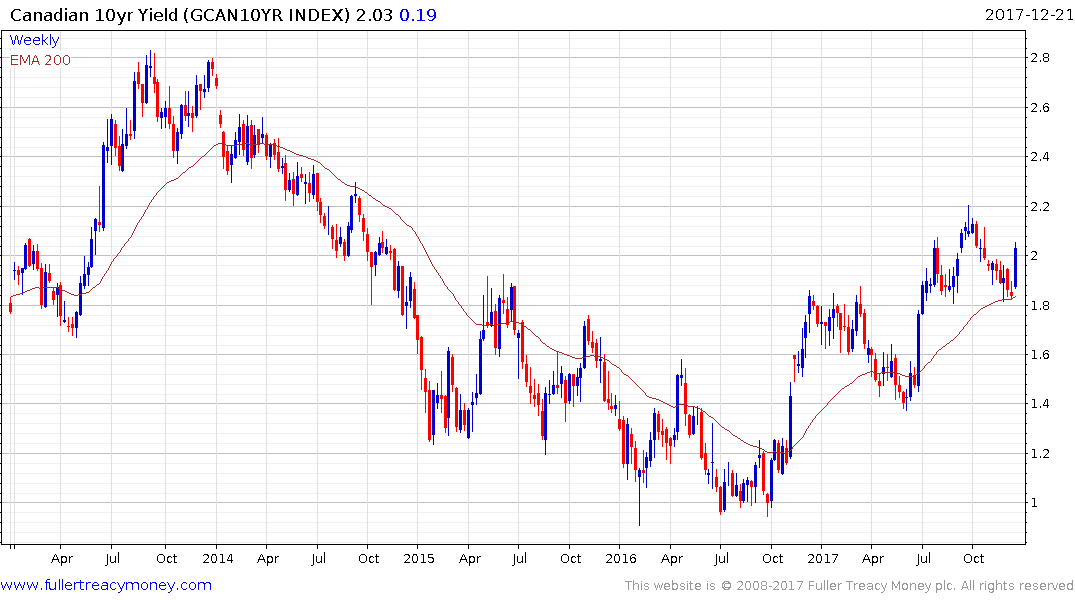This screenshot has height=600, width=1075.
Task: Select the 2015 year marker on time axis
Action: (419, 558)
